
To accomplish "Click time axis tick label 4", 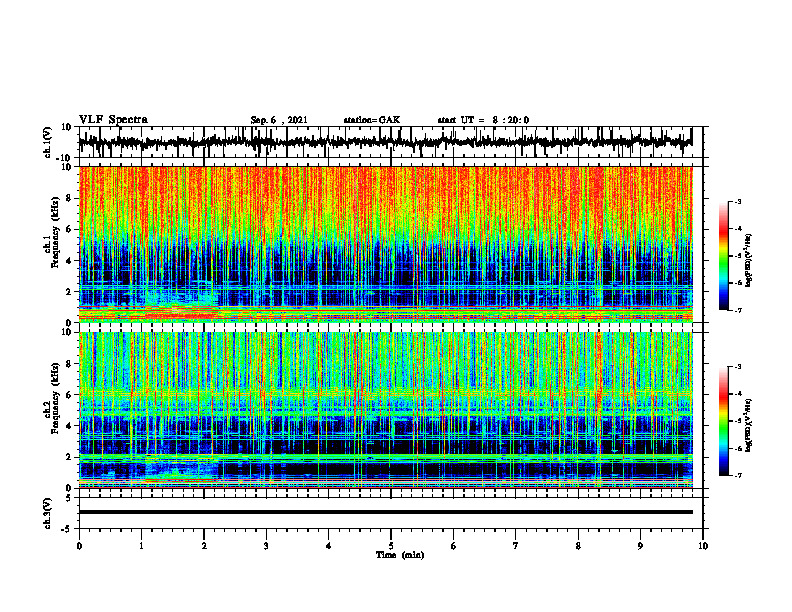I will click(x=329, y=546).
